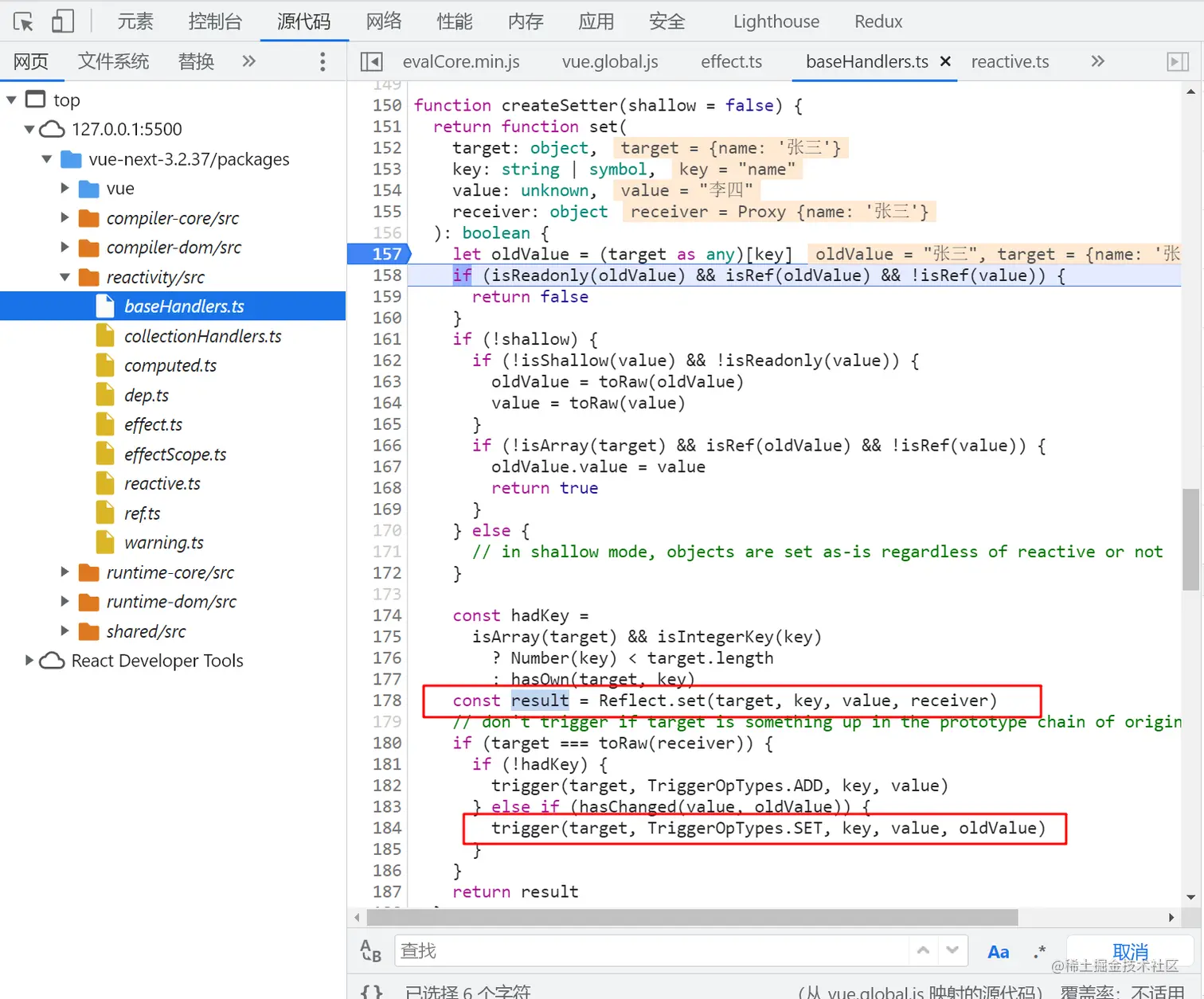Collapse the reactivity/src folder
The width and height of the screenshot is (1204, 999).
[x=65, y=277]
